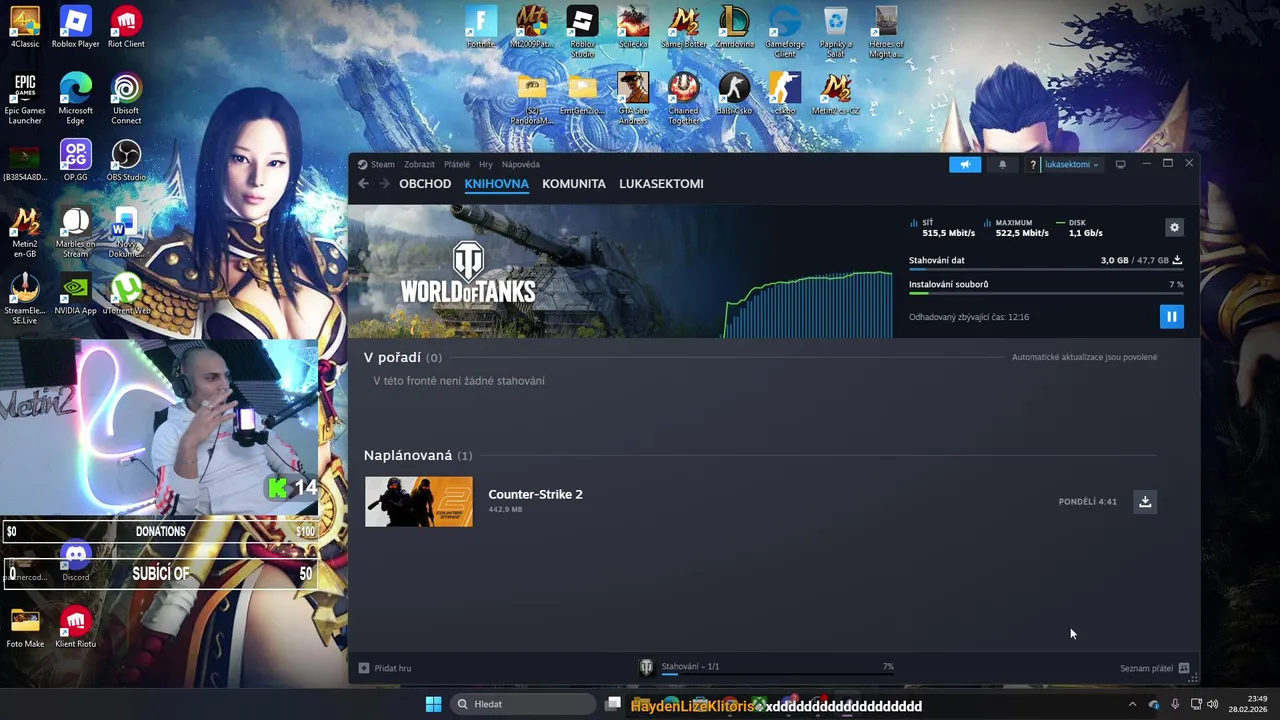The width and height of the screenshot is (1280, 720).
Task: Open the Zobrazit menu
Action: point(419,164)
